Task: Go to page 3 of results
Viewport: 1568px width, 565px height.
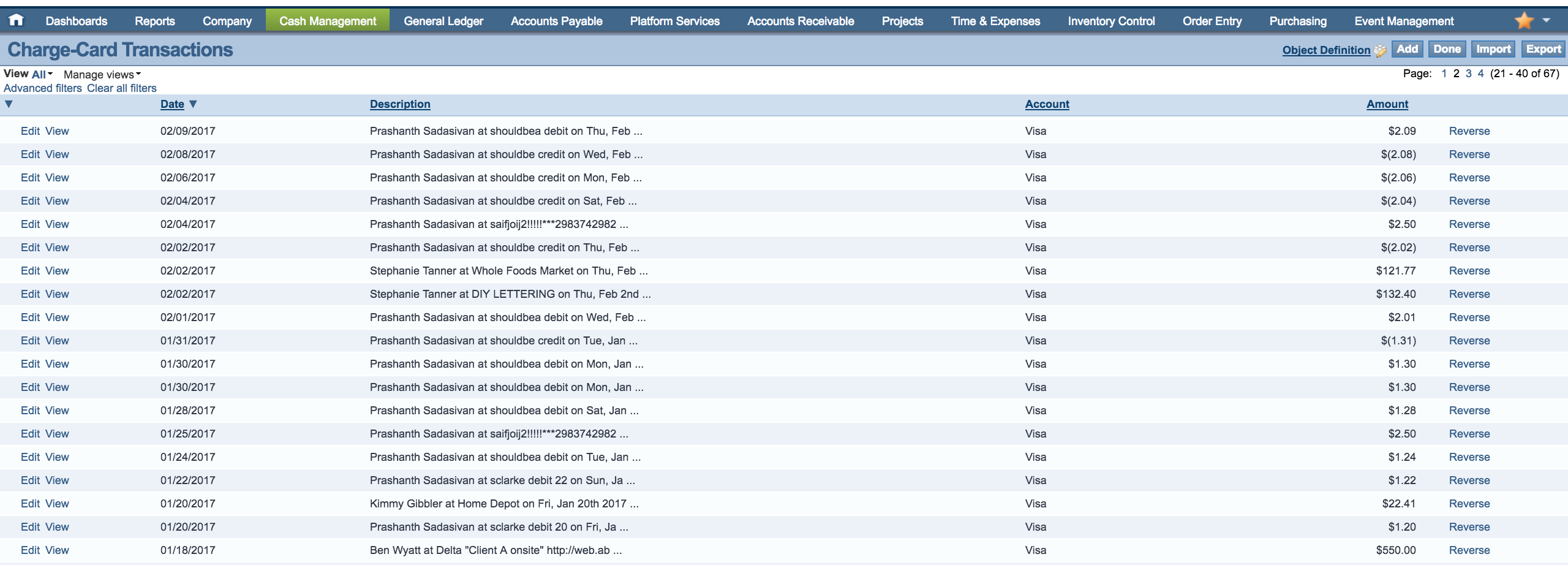Action: 1468,74
